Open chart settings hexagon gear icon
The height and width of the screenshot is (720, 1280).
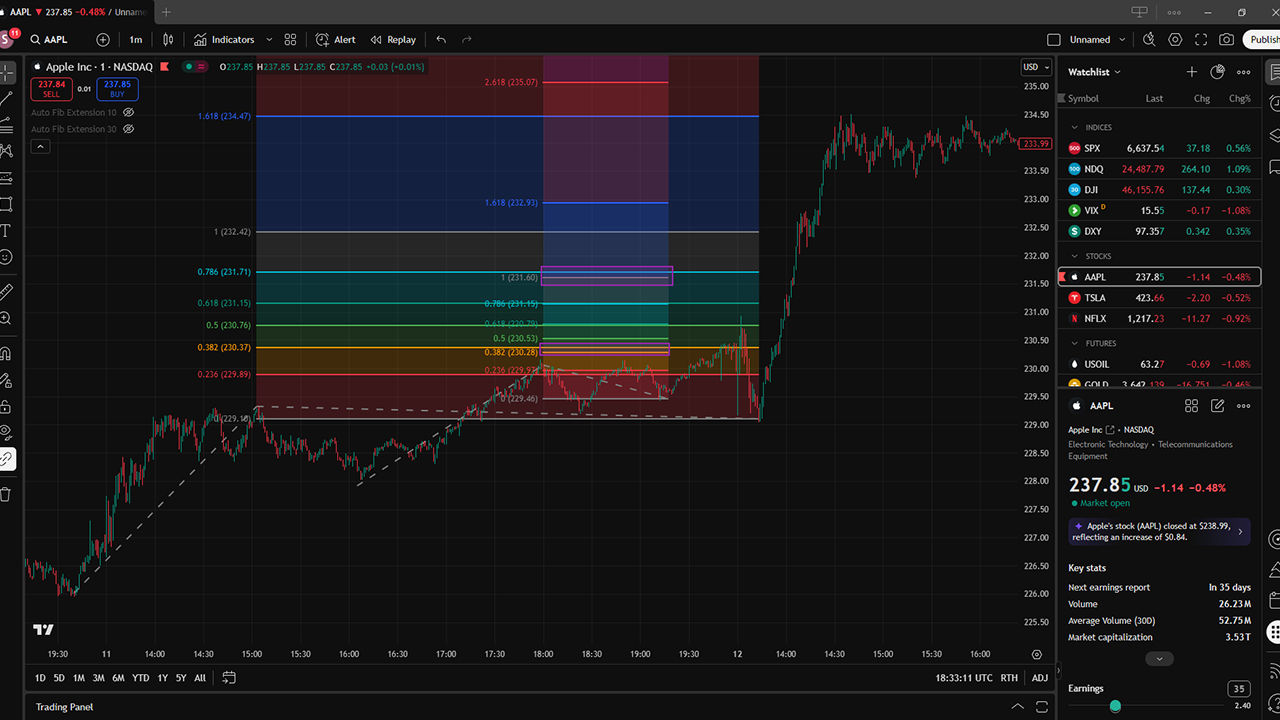[x=1175, y=40]
